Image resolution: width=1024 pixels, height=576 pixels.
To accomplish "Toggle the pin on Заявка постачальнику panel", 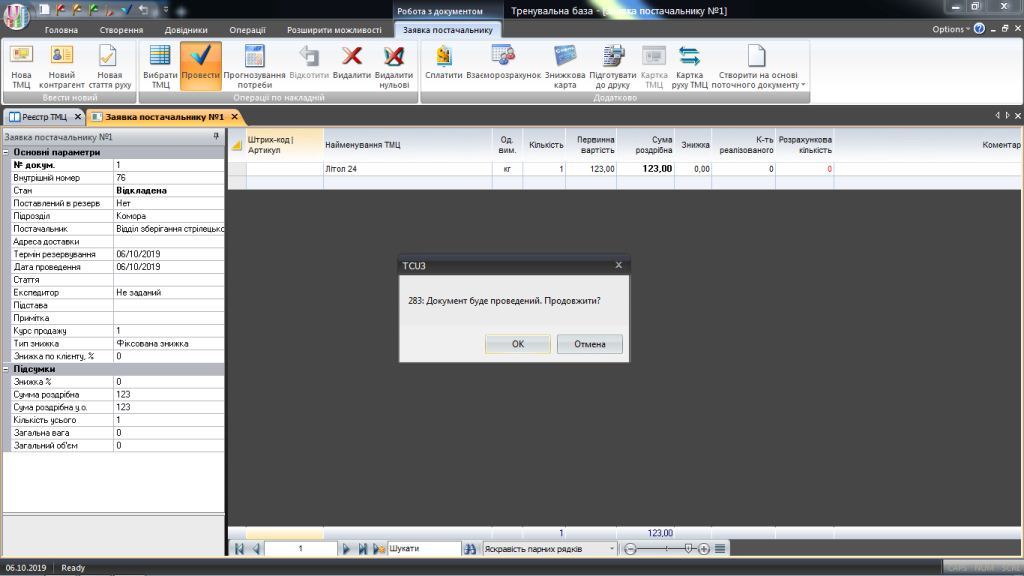I will tap(216, 136).
